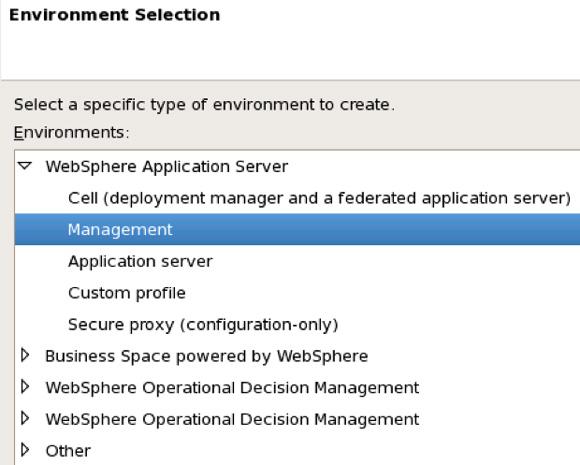Collapse the WebSphere Application Server node

[25, 166]
